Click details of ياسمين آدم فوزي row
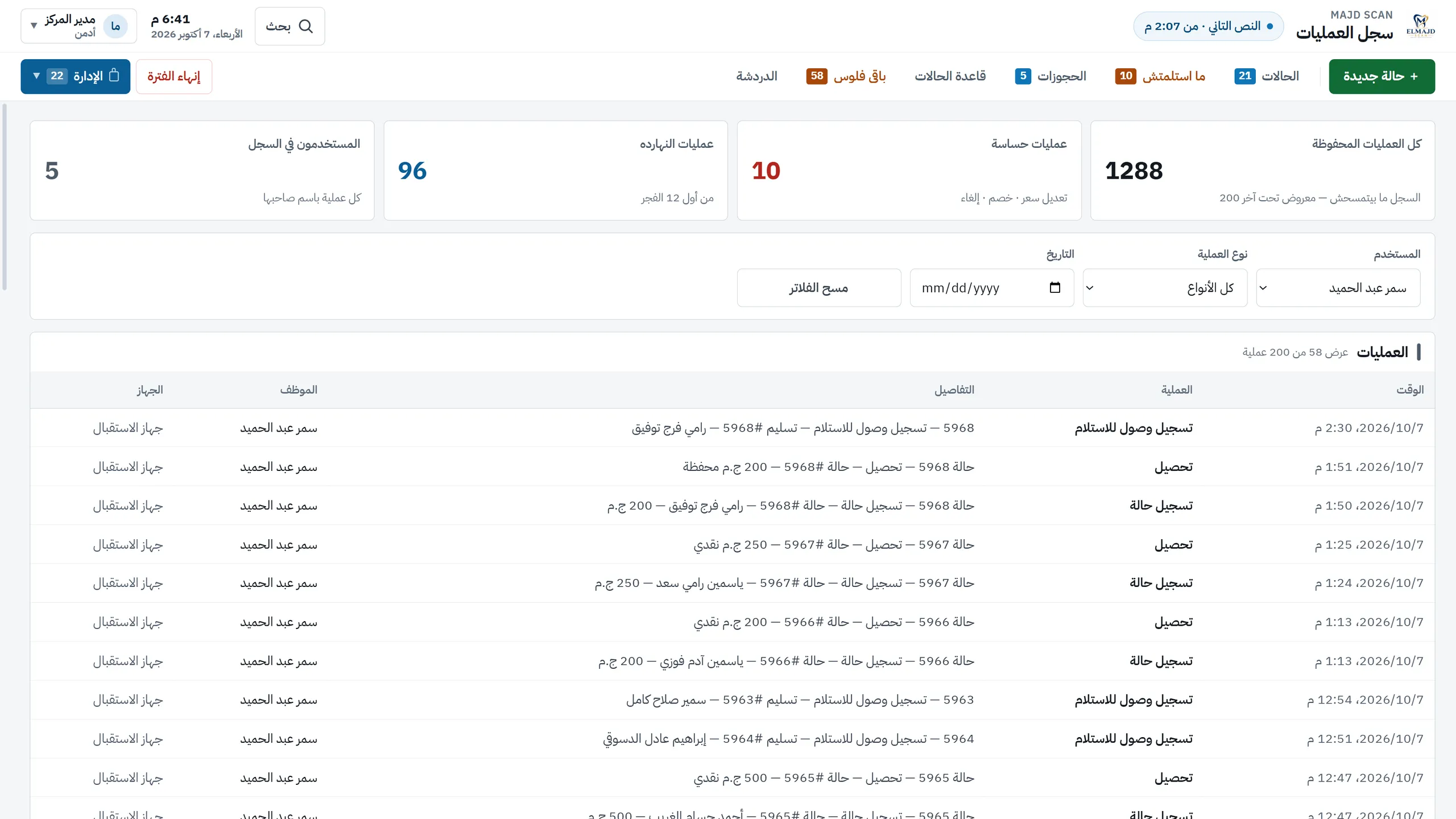The width and height of the screenshot is (1456, 819). pos(786,661)
